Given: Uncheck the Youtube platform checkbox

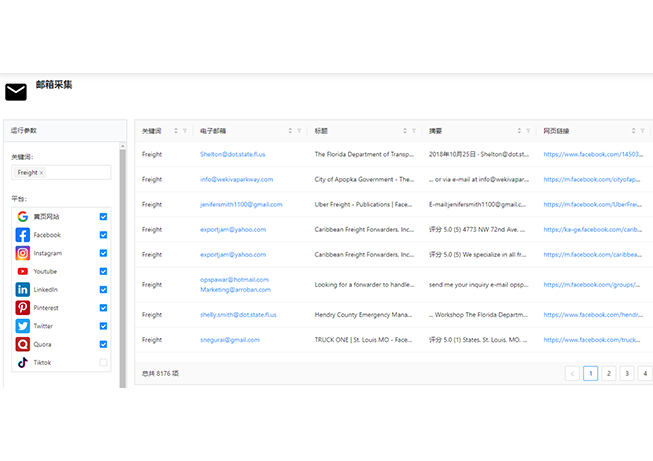Looking at the screenshot, I should [x=103, y=271].
